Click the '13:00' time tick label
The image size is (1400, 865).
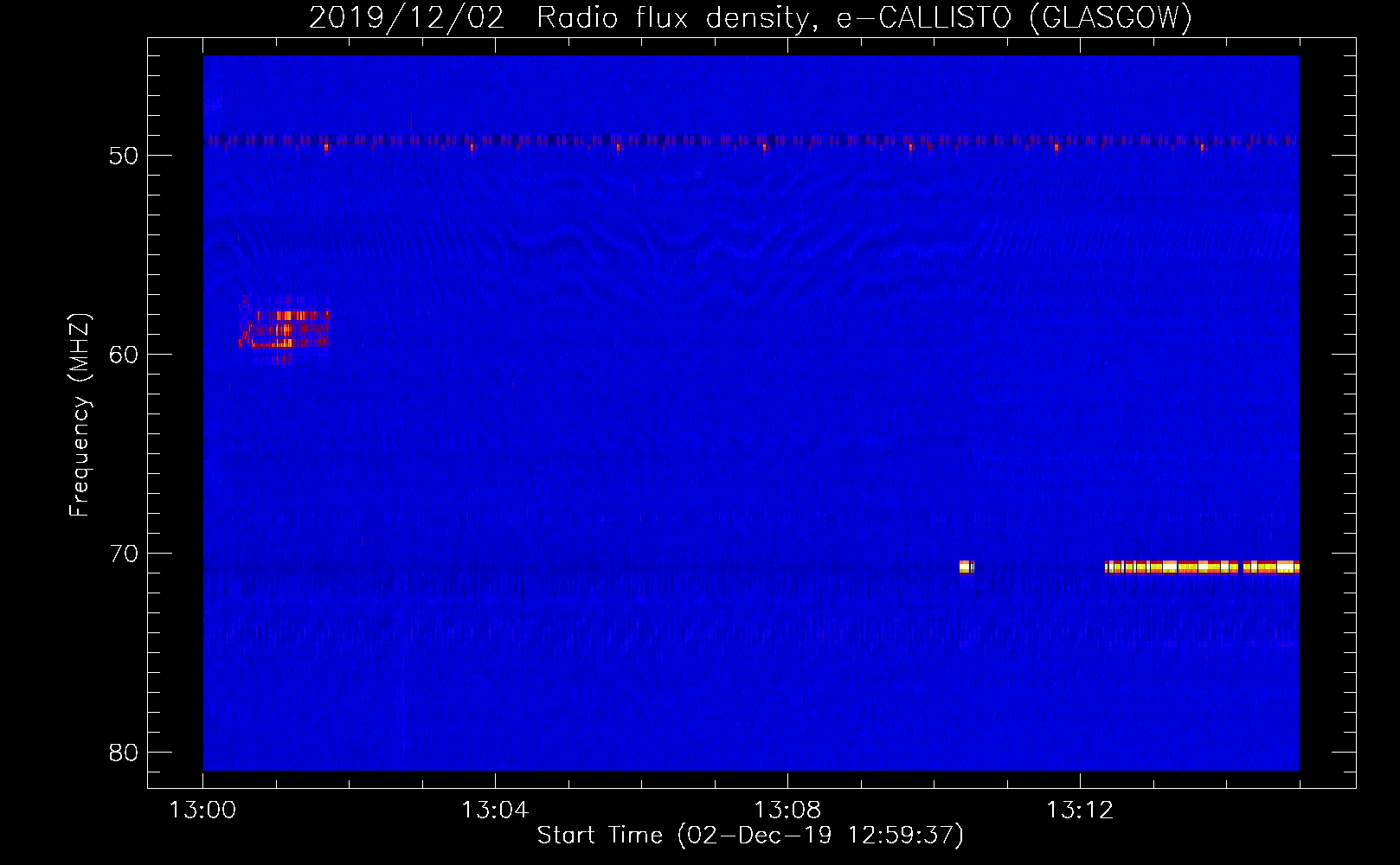(x=202, y=811)
